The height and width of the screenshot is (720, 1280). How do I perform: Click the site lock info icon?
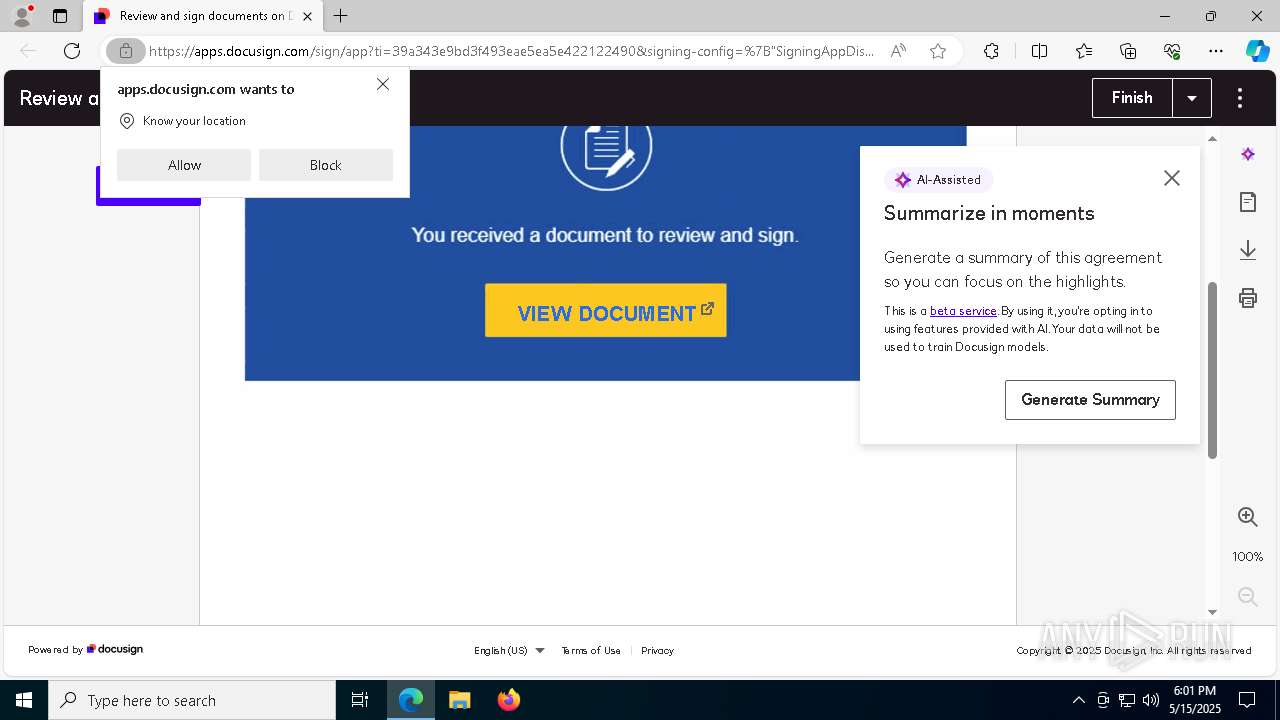tap(125, 51)
